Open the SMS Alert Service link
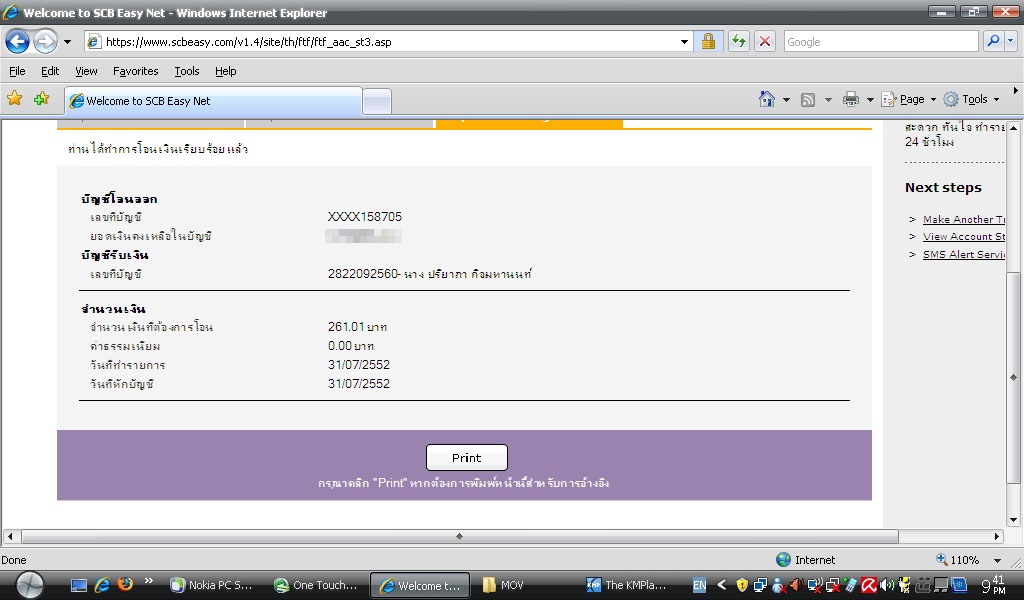Viewport: 1024px width, 600px height. tap(963, 255)
